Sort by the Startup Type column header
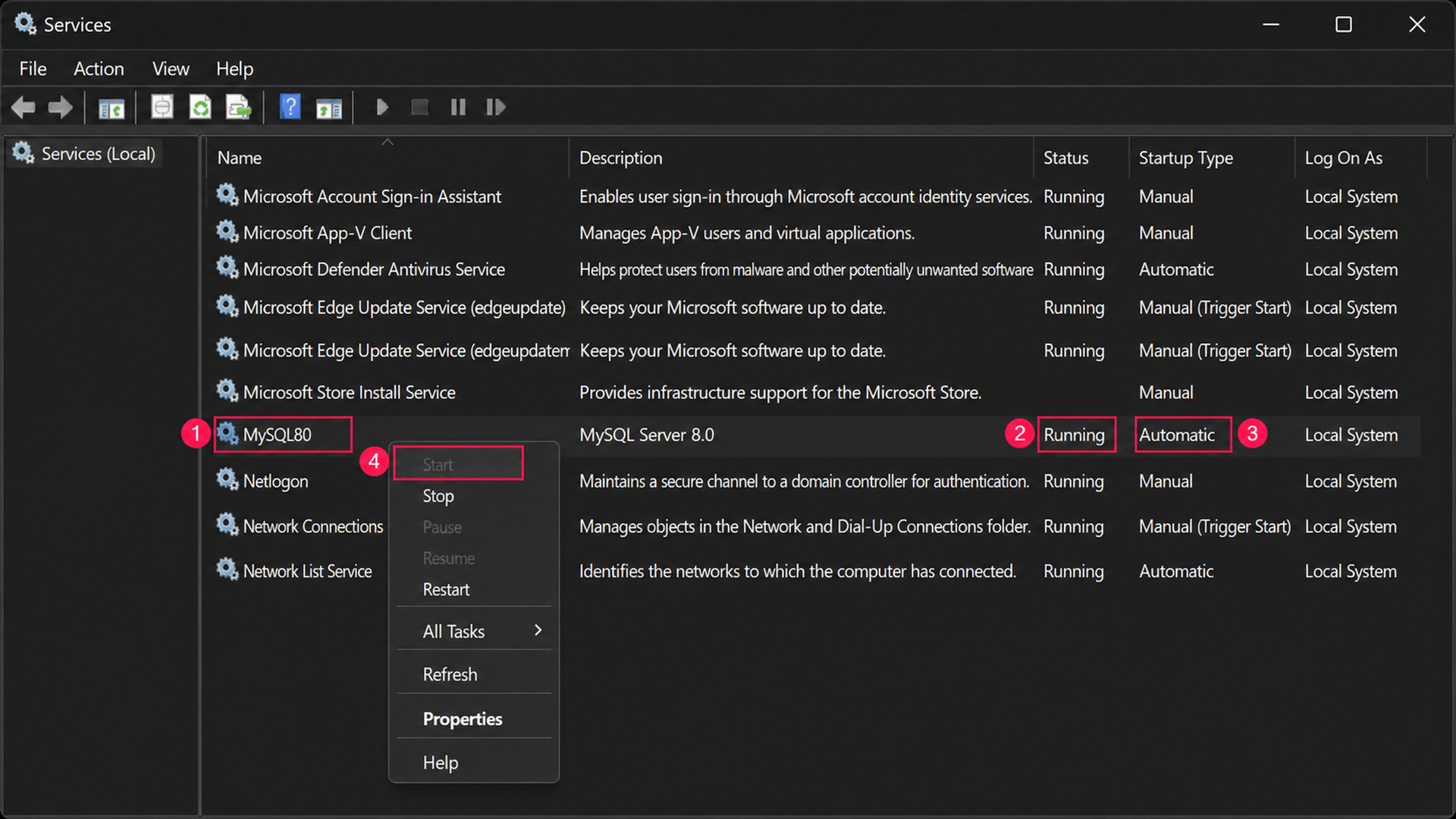 [x=1212, y=158]
